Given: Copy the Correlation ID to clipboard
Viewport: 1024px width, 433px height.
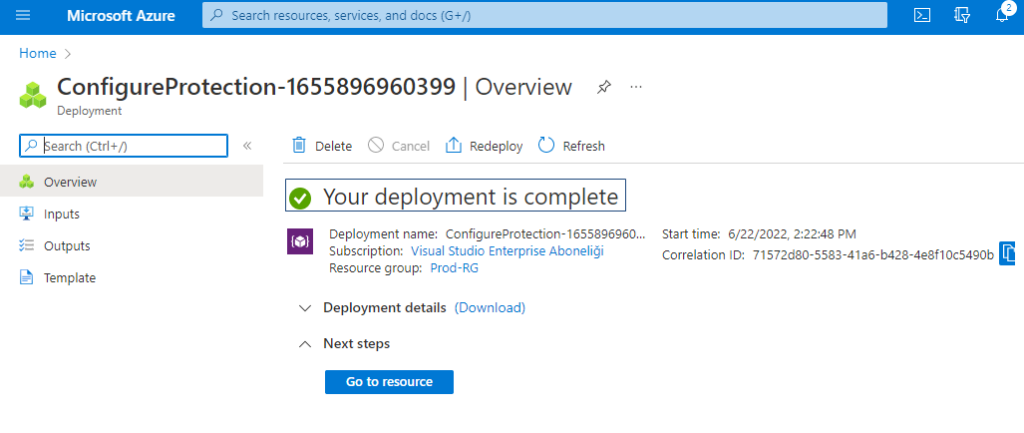Looking at the screenshot, I should [x=1008, y=252].
